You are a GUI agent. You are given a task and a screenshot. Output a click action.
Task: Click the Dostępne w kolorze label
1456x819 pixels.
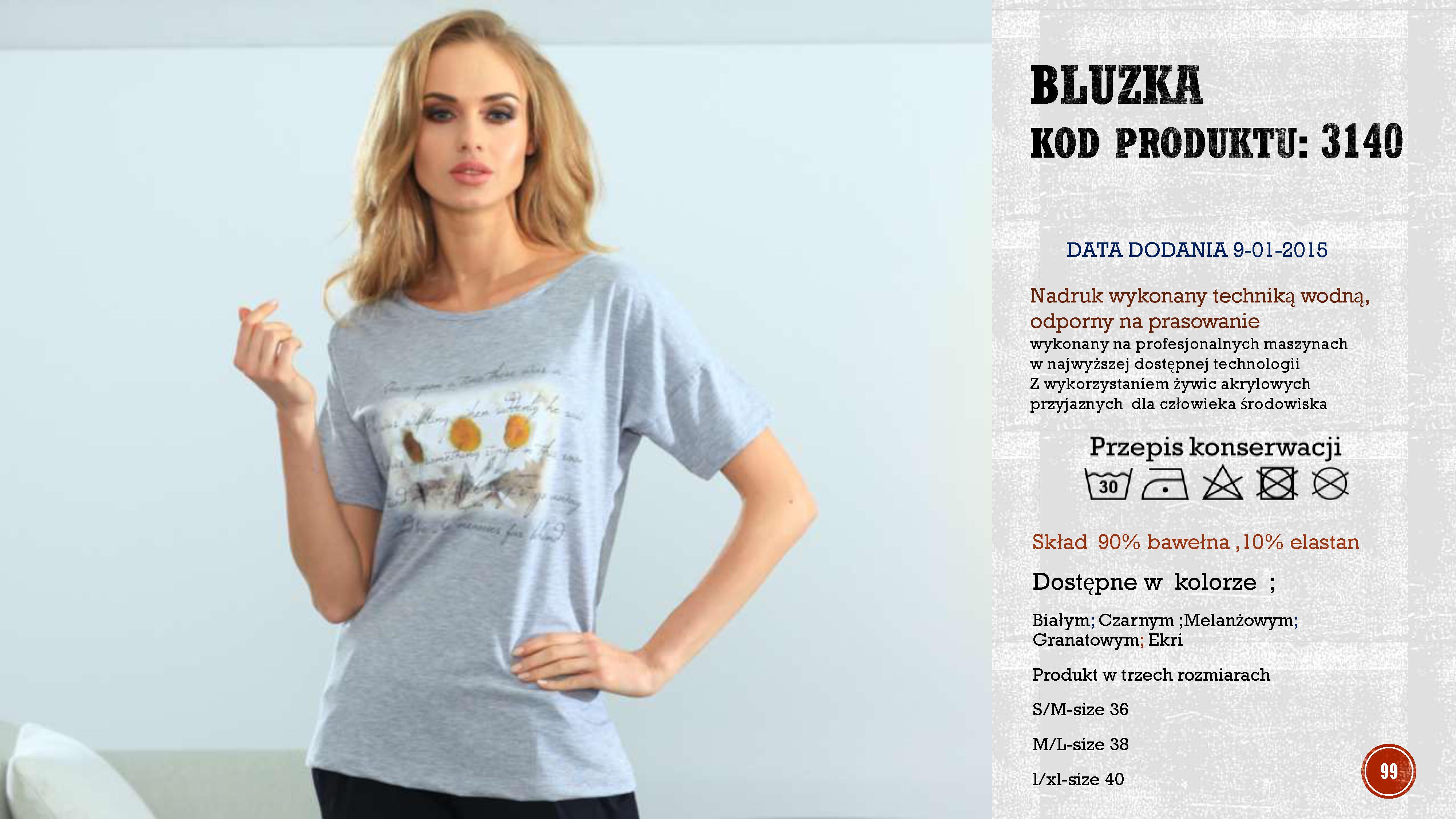1154,582
